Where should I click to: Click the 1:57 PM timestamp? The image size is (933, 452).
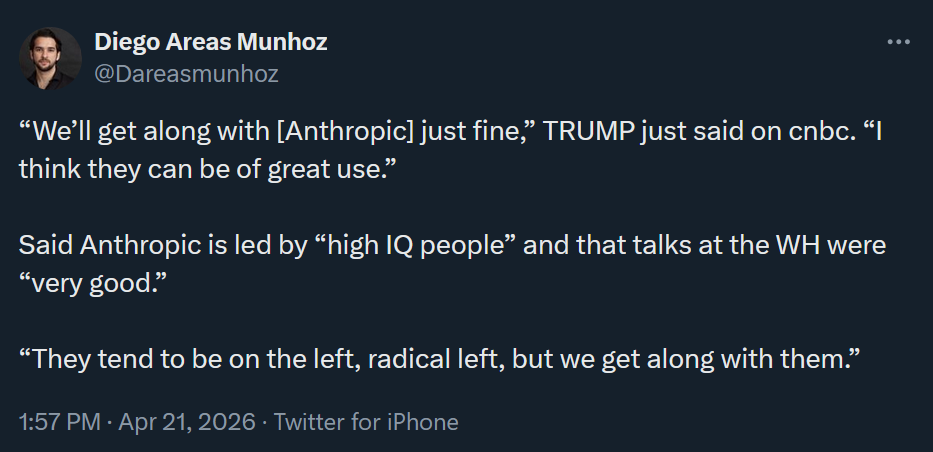[59, 422]
